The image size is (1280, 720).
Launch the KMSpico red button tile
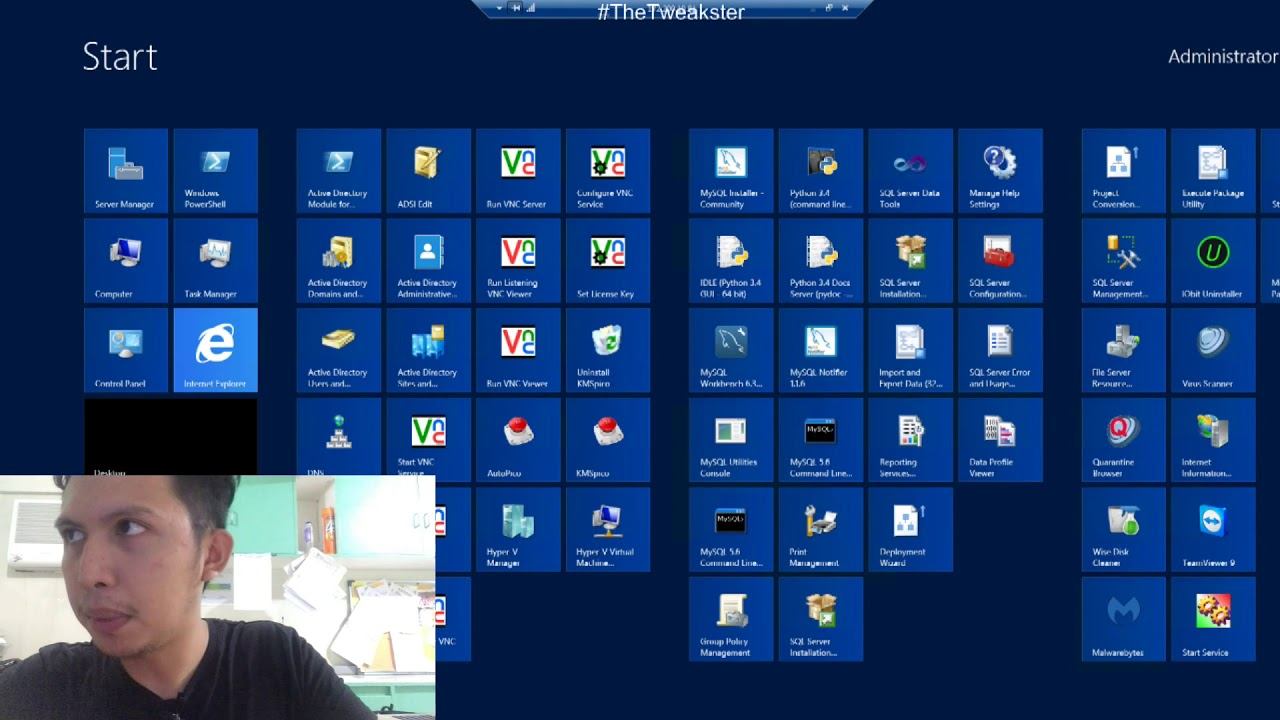[608, 440]
